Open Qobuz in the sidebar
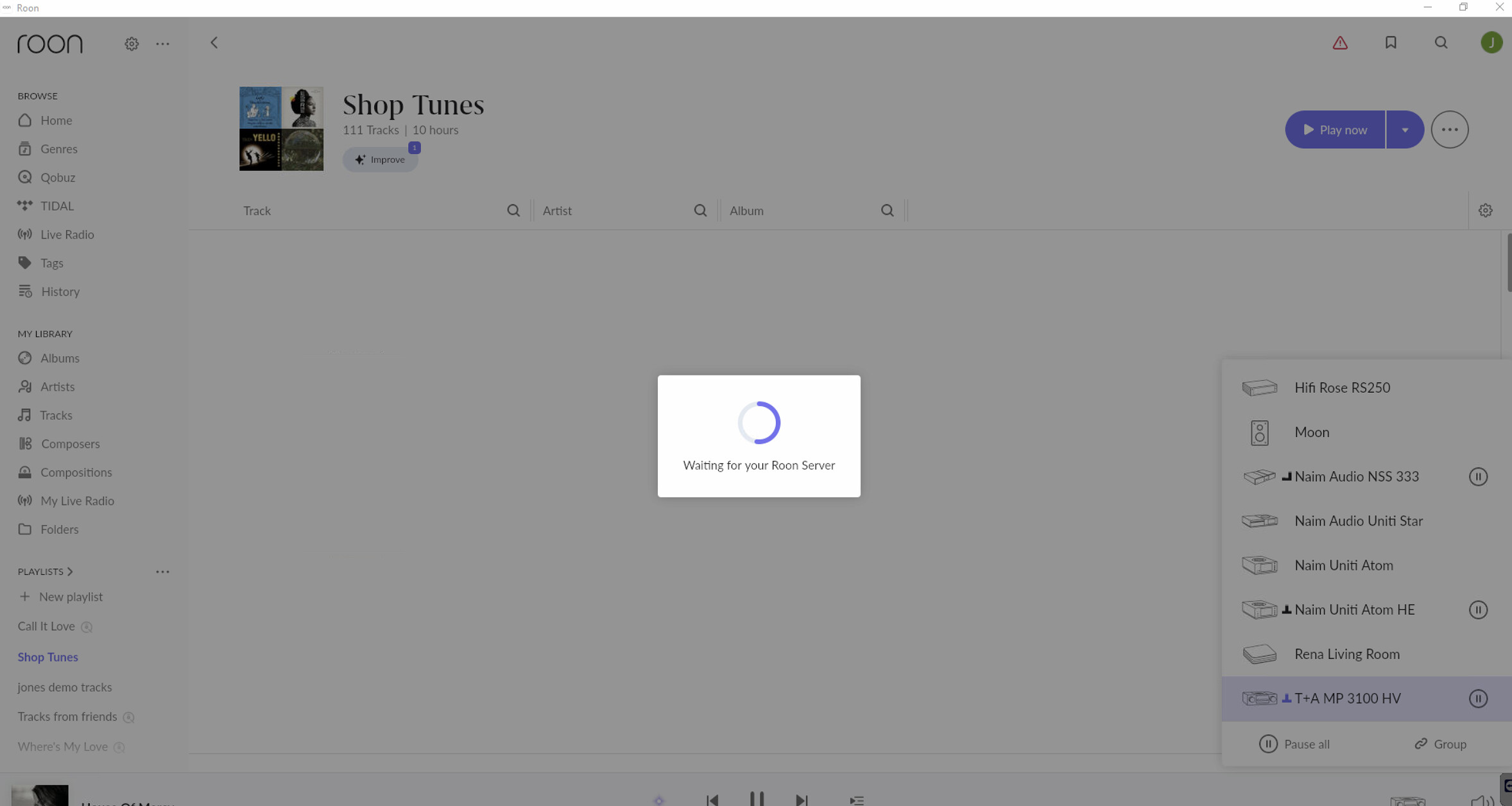Viewport: 1512px width, 806px height. tap(46, 177)
